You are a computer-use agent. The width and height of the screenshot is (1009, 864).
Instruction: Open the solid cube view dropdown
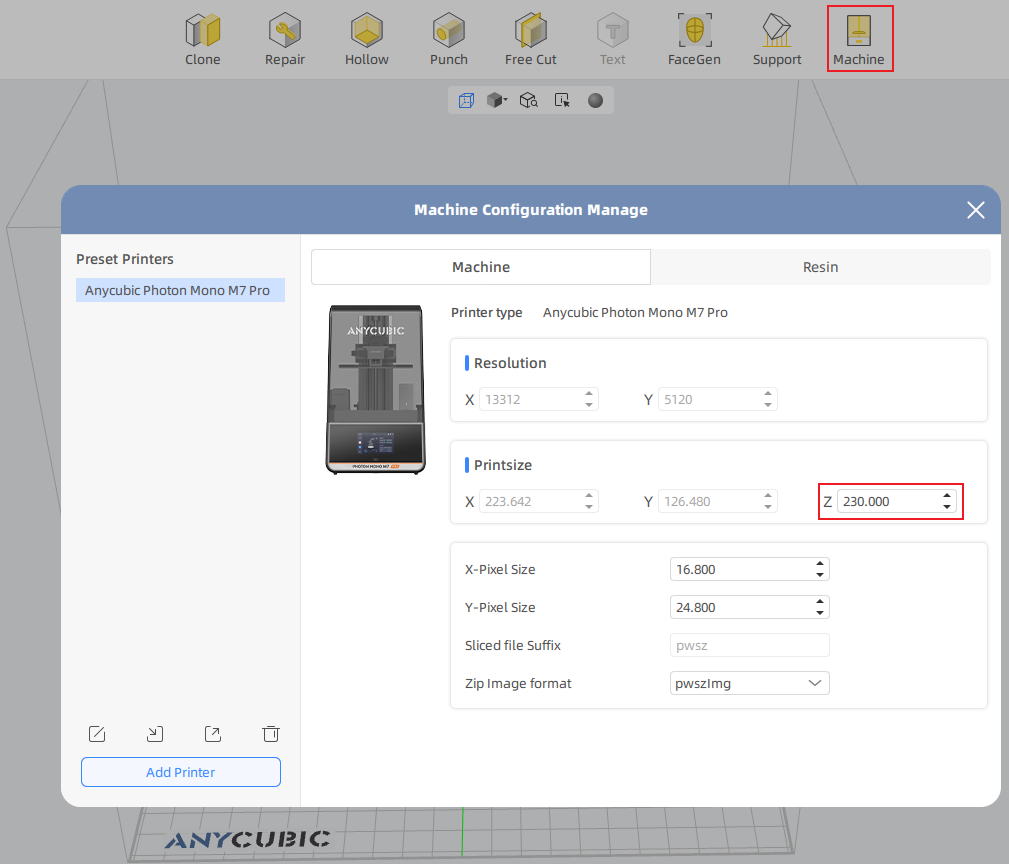click(497, 100)
